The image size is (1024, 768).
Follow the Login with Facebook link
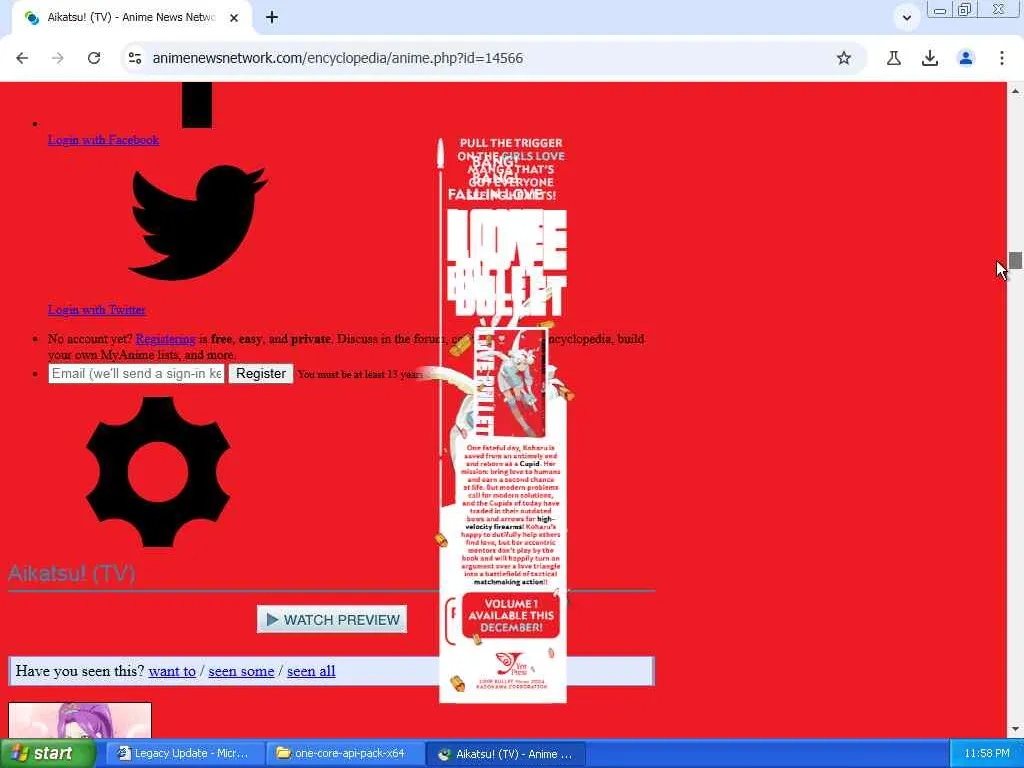103,140
